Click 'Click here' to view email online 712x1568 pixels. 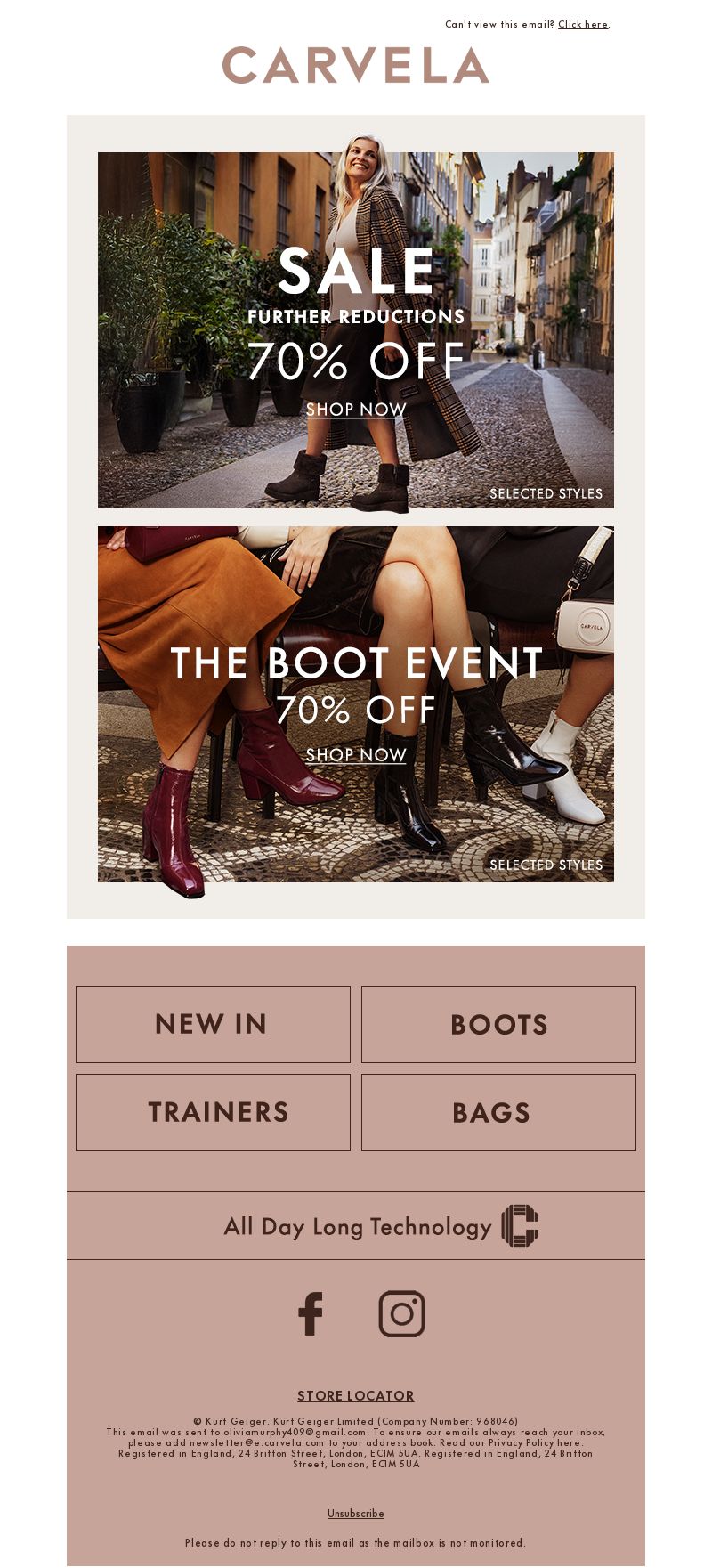pyautogui.click(x=583, y=24)
